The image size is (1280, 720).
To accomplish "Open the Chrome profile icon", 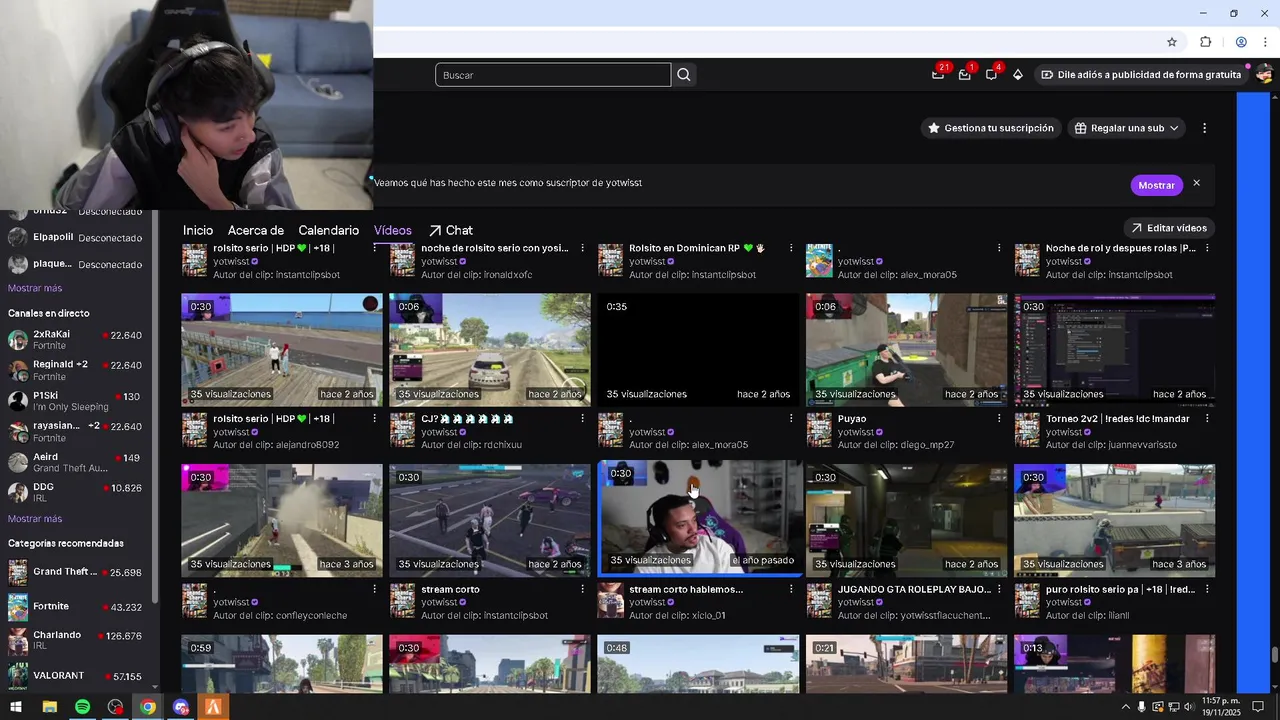I will pos(1241,42).
